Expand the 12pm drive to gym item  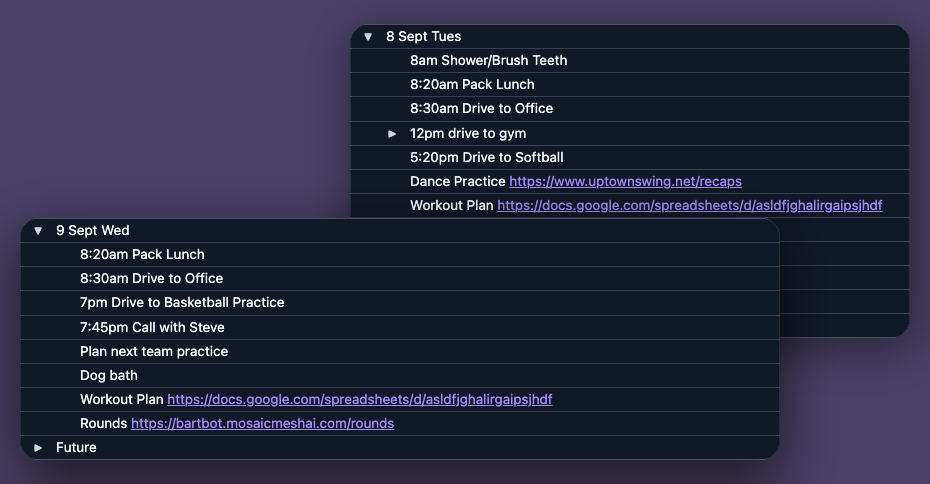click(392, 134)
